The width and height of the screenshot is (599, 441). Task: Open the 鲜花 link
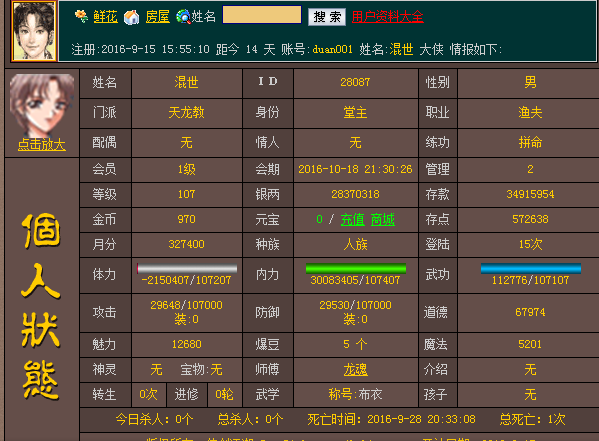pyautogui.click(x=105, y=17)
